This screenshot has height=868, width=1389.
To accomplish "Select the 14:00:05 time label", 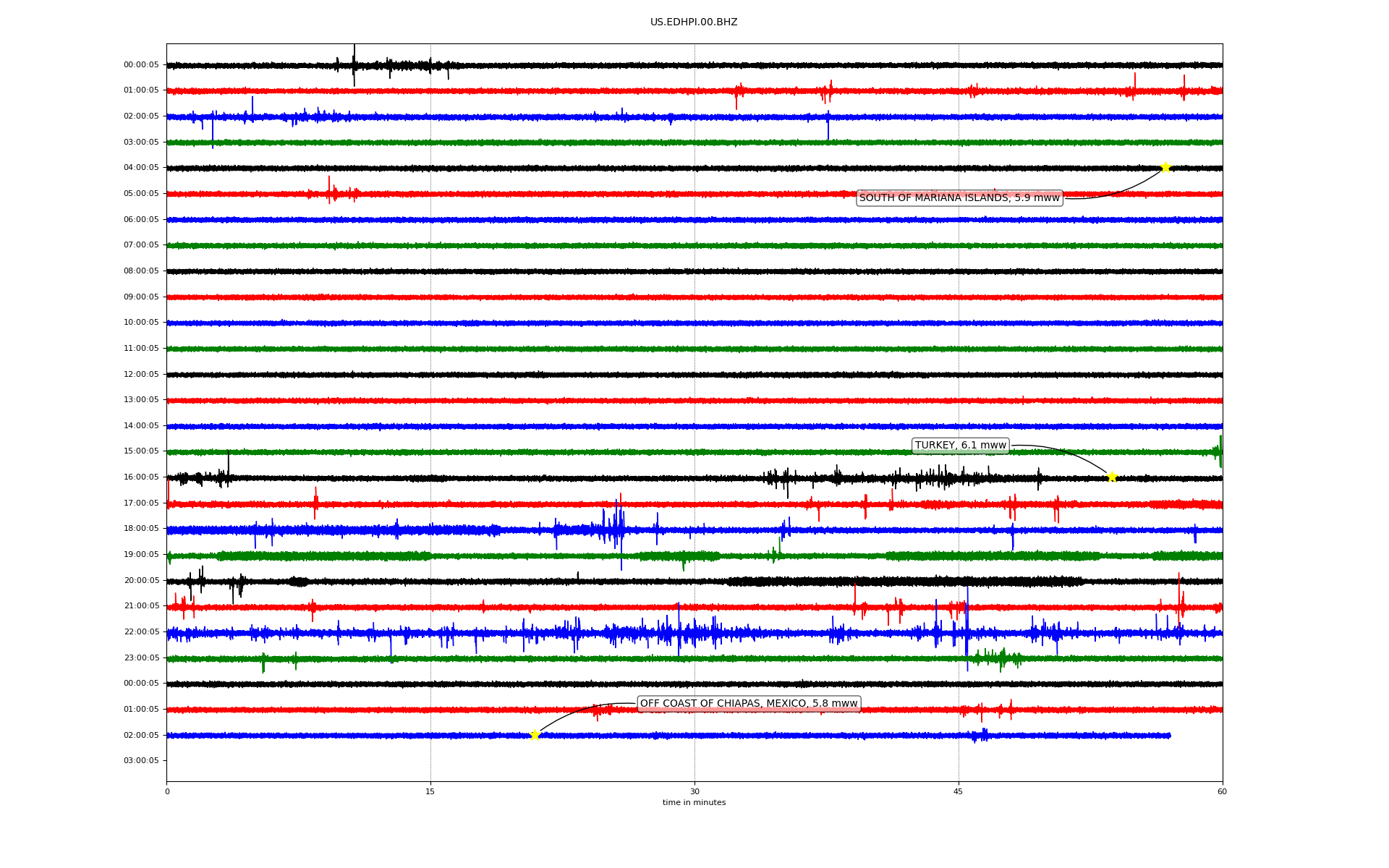I will pyautogui.click(x=141, y=426).
